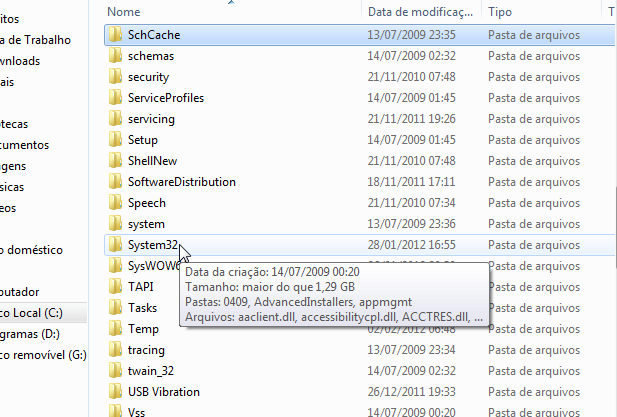Select the Tasks folder name
Viewport: 617px width, 417px height.
click(x=142, y=308)
